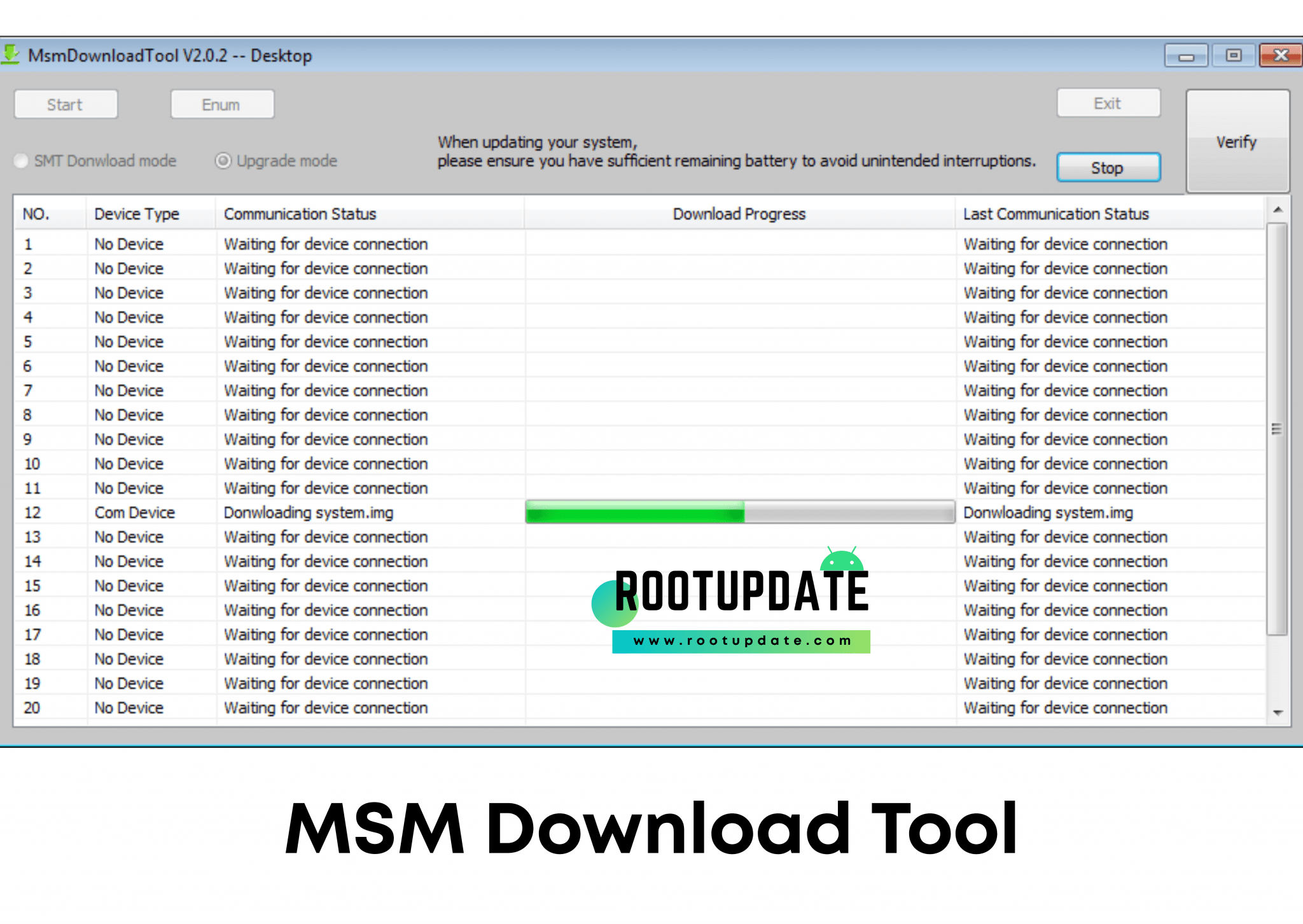Select row number 15
Image resolution: width=1303 pixels, height=924 pixels.
tap(32, 586)
